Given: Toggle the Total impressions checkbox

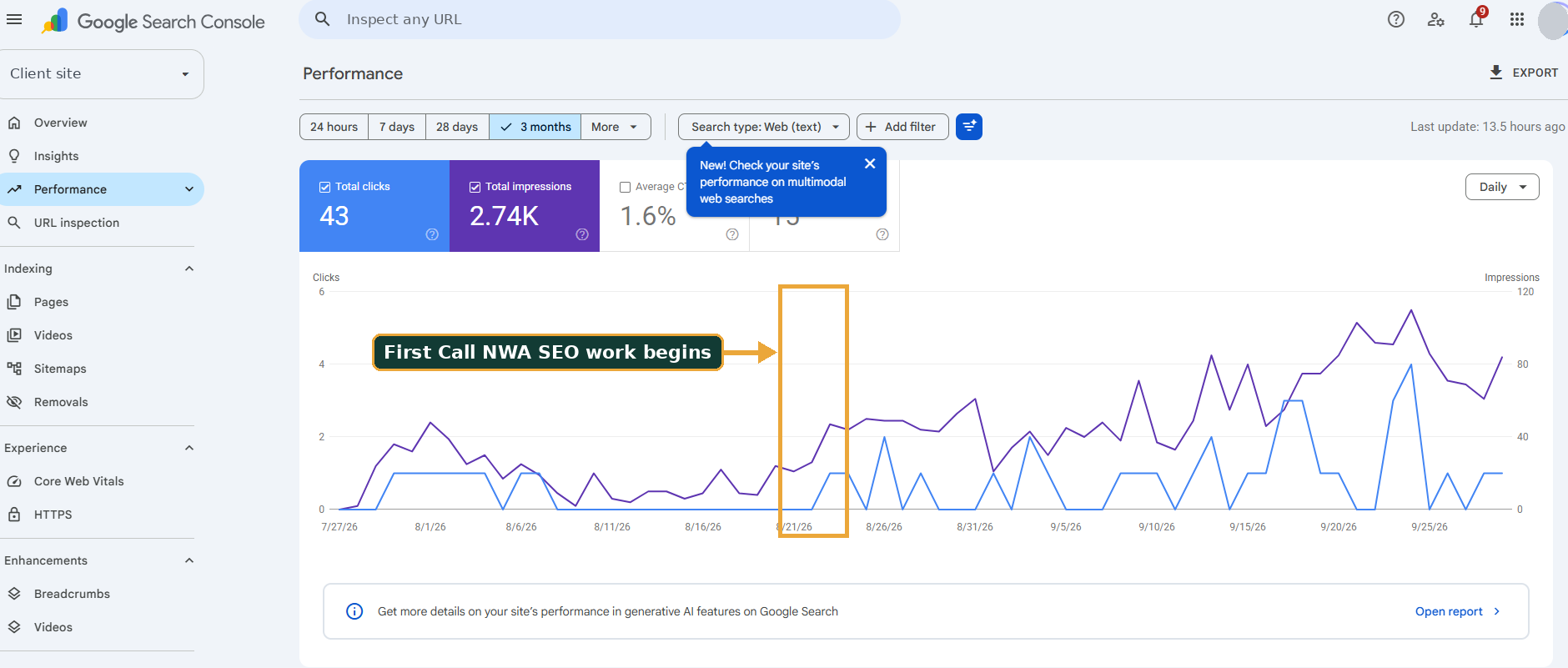Looking at the screenshot, I should point(475,187).
